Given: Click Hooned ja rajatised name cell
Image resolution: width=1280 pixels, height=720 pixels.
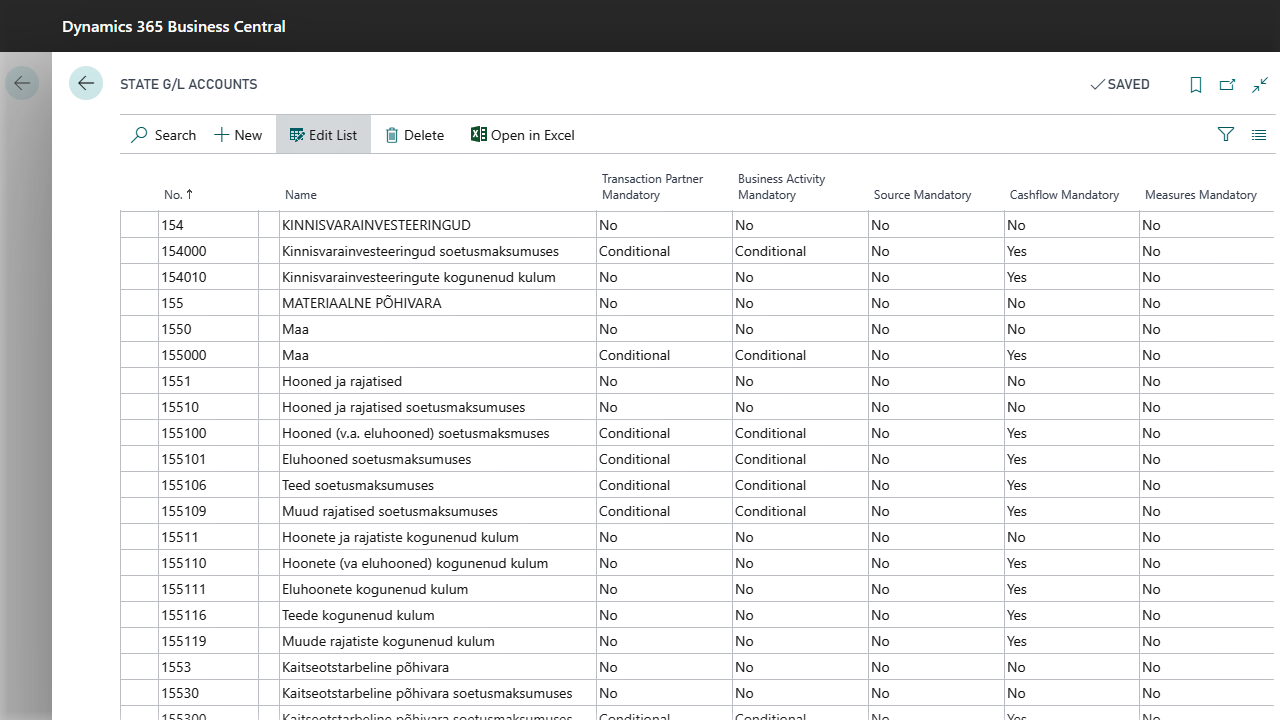Looking at the screenshot, I should tap(436, 381).
